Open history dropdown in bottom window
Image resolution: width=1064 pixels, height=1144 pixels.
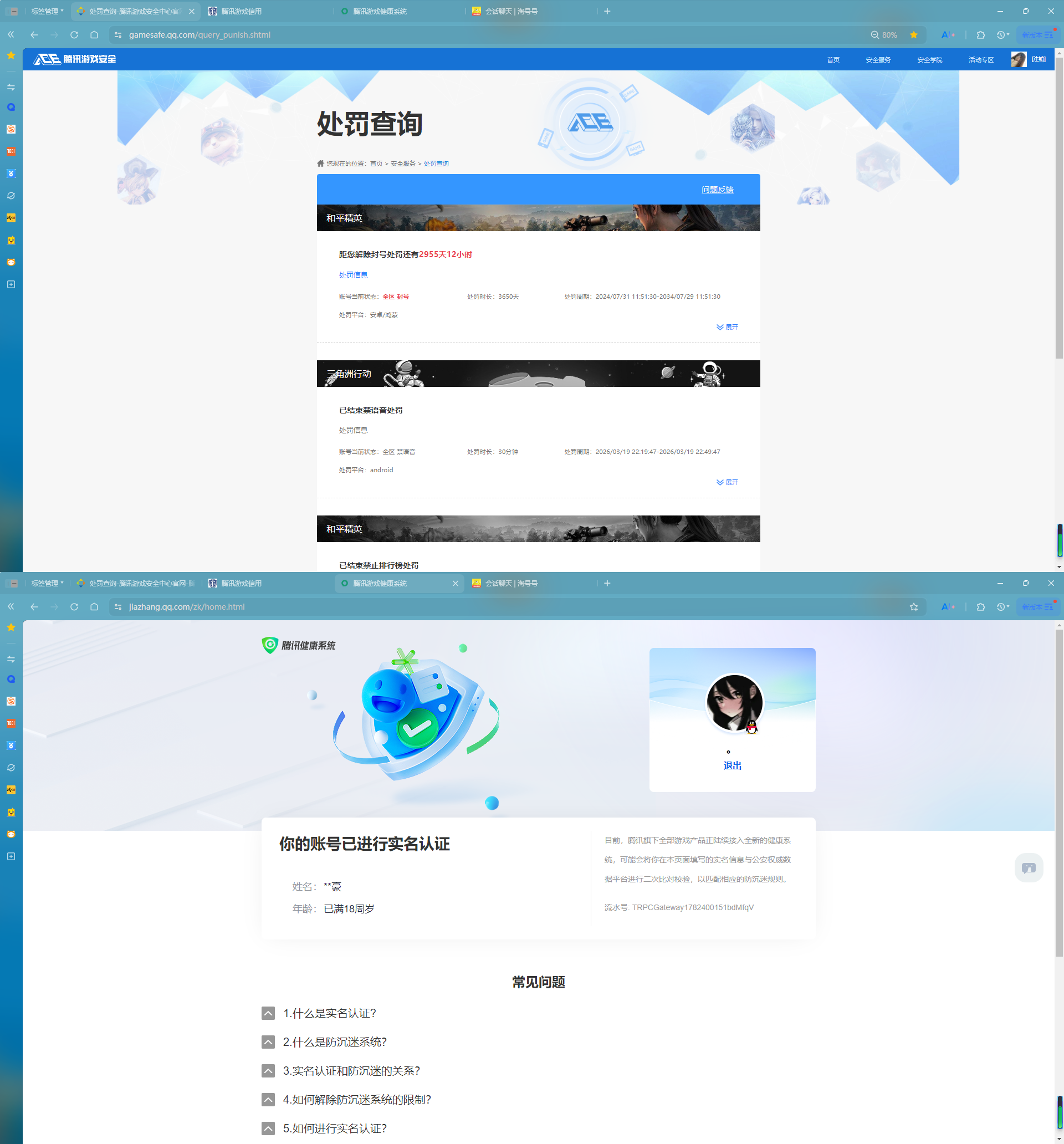(1003, 606)
